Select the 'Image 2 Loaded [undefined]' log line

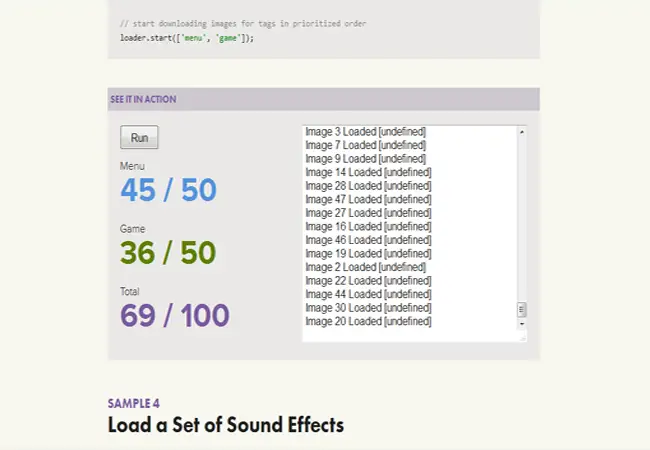click(x=366, y=267)
